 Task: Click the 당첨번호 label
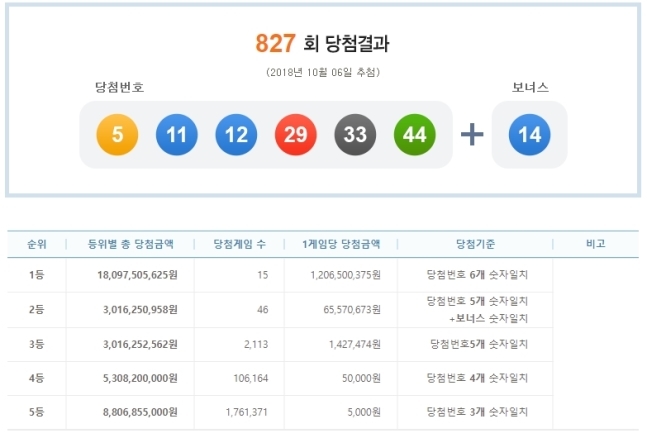tap(119, 87)
